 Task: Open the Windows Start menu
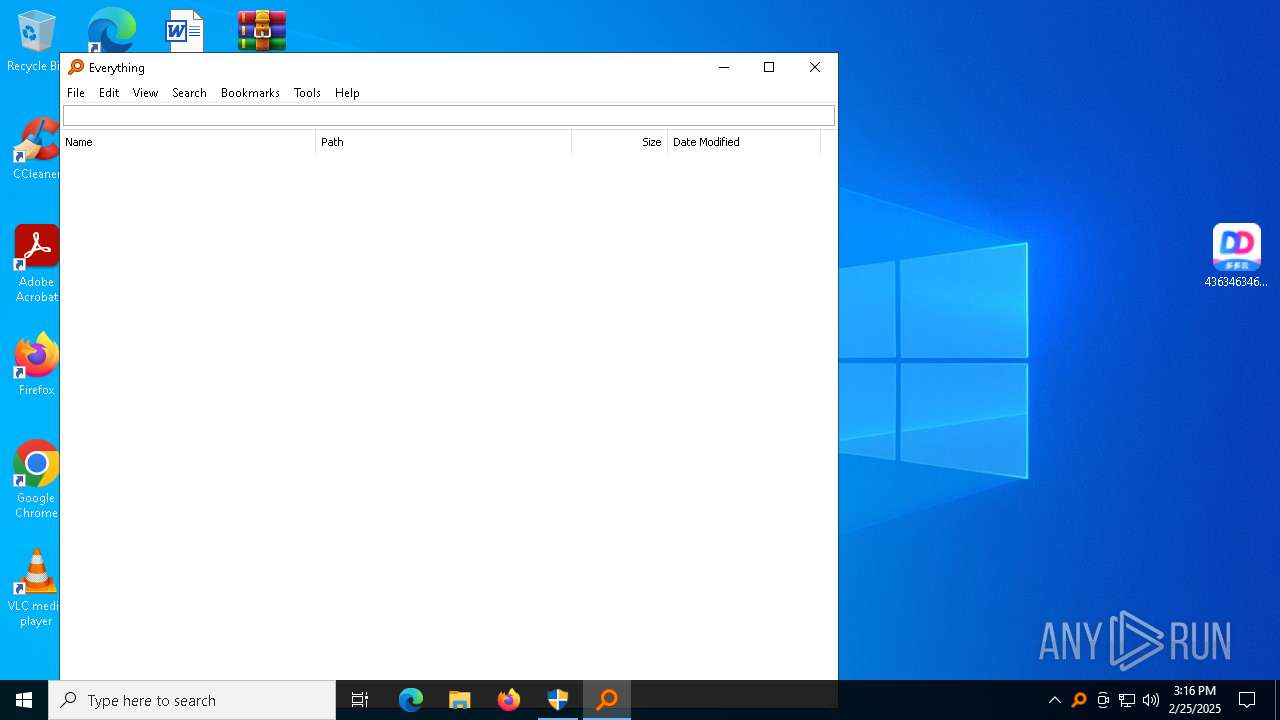click(24, 700)
